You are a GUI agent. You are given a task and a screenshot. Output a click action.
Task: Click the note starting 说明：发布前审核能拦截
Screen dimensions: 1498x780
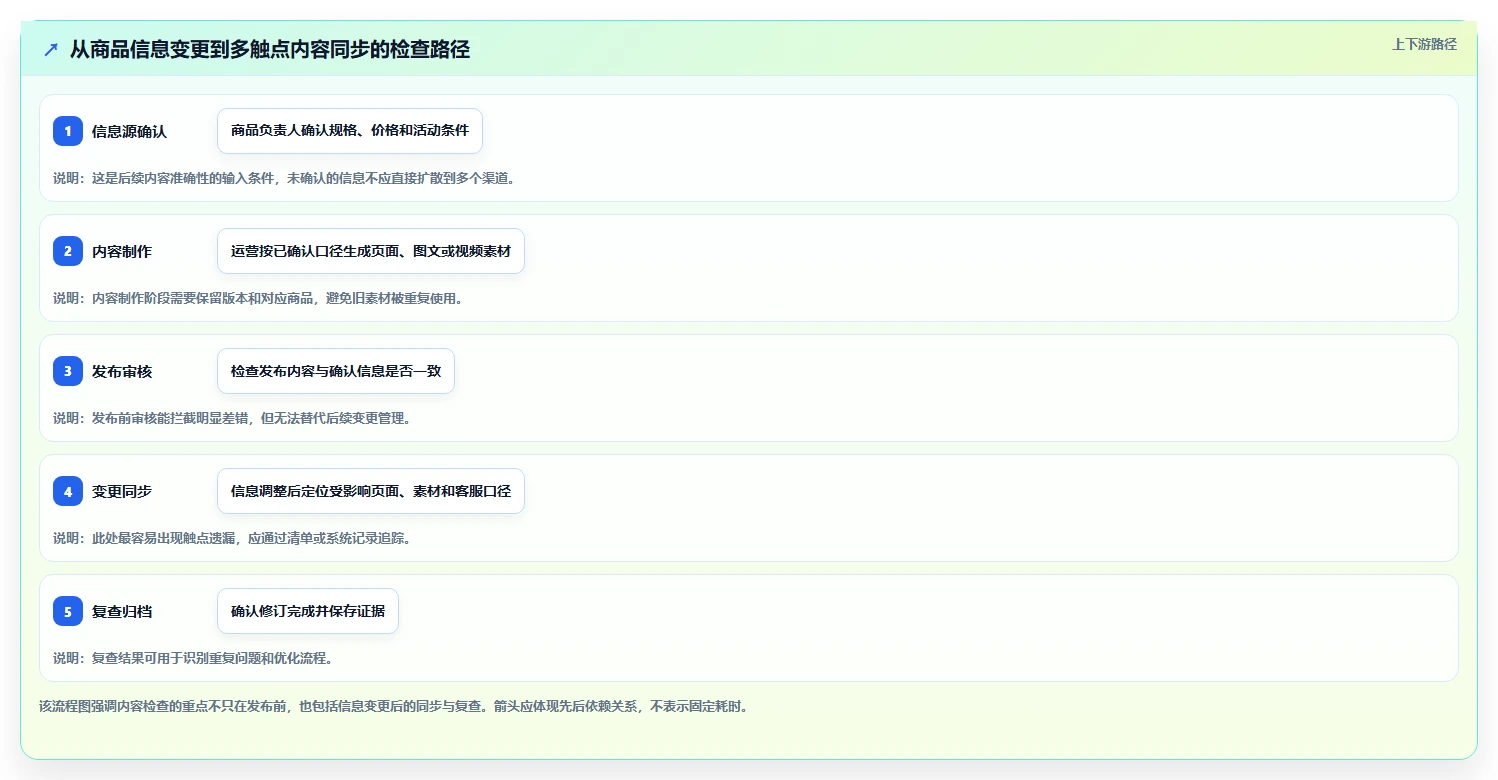(x=232, y=418)
